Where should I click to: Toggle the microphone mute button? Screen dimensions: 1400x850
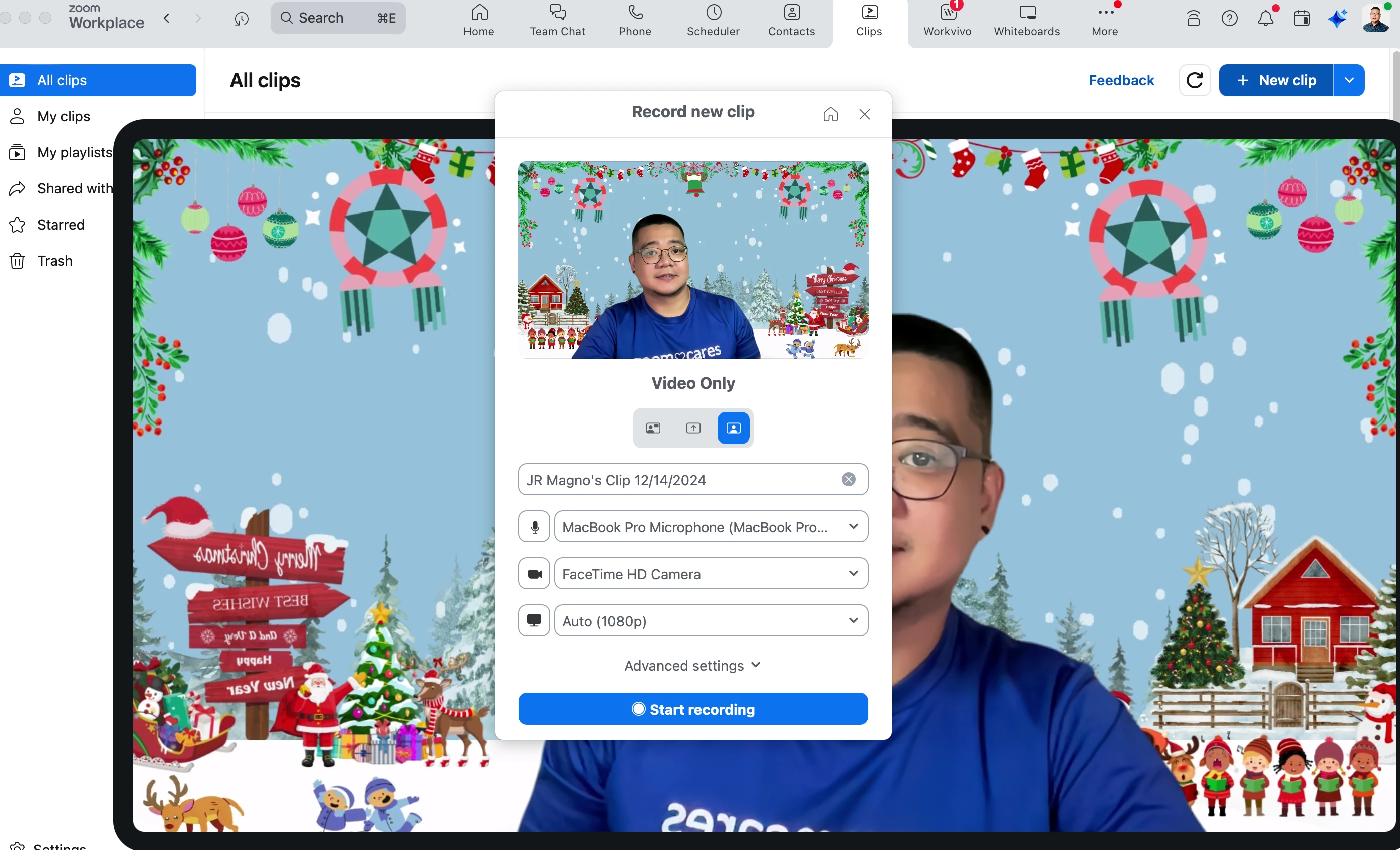tap(534, 526)
